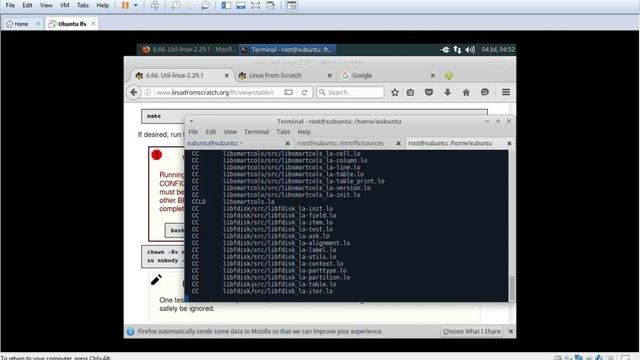Open VMware Help menu
This screenshot has width=640, height=360.
(102, 5)
